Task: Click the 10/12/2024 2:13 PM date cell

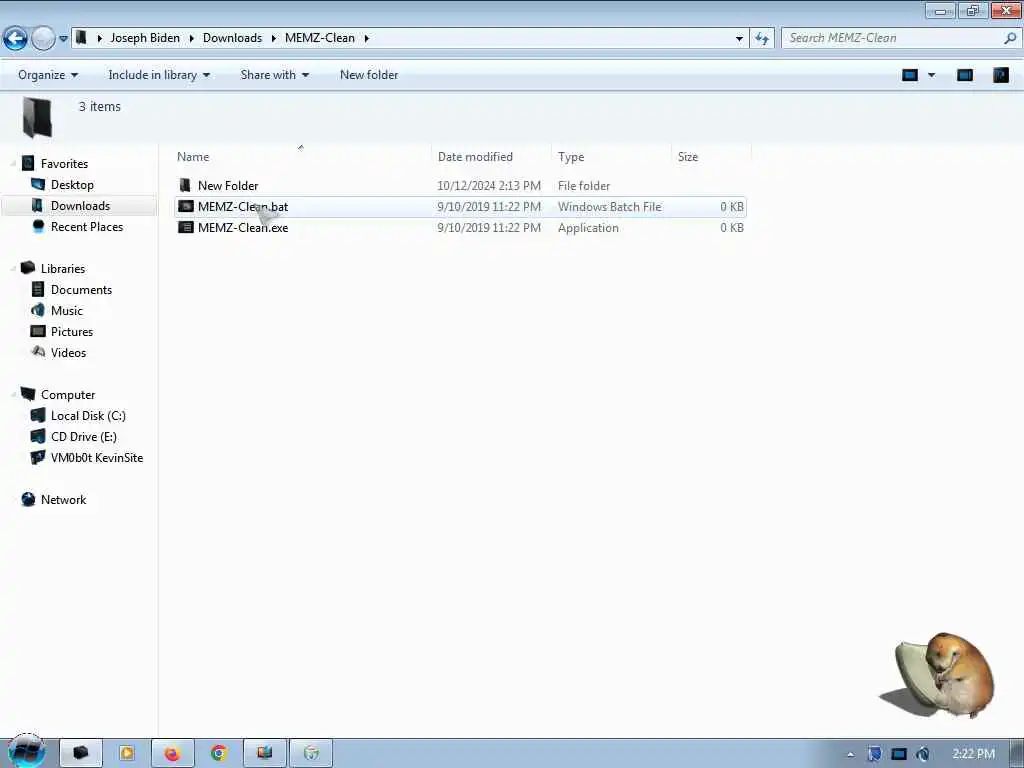Action: 488,185
